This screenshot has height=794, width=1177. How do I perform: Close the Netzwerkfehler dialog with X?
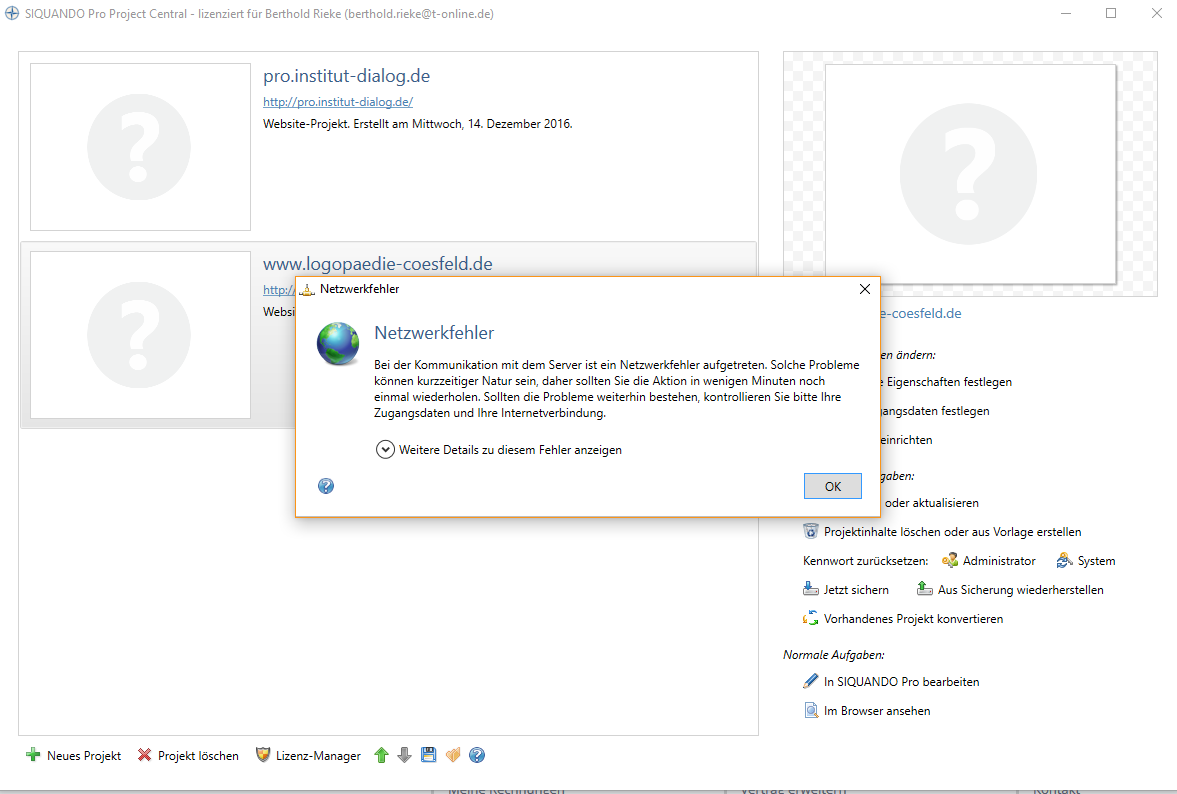(865, 289)
